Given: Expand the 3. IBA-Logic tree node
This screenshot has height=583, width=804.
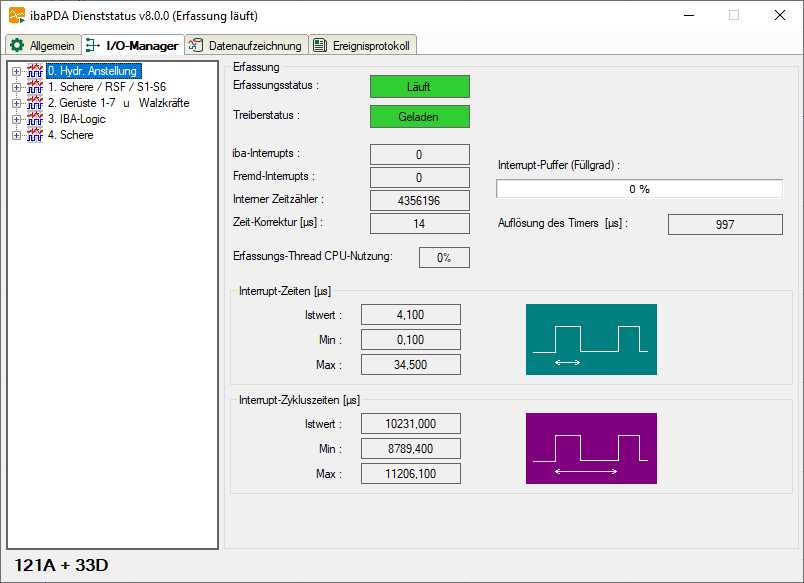Looking at the screenshot, I should click(x=16, y=119).
